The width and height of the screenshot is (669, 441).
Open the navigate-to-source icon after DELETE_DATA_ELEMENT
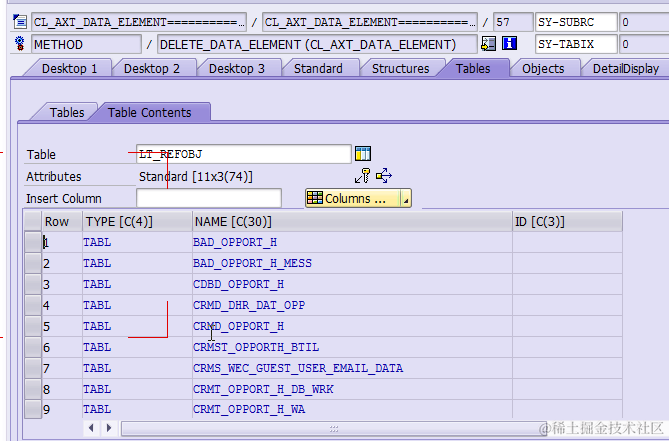(489, 44)
